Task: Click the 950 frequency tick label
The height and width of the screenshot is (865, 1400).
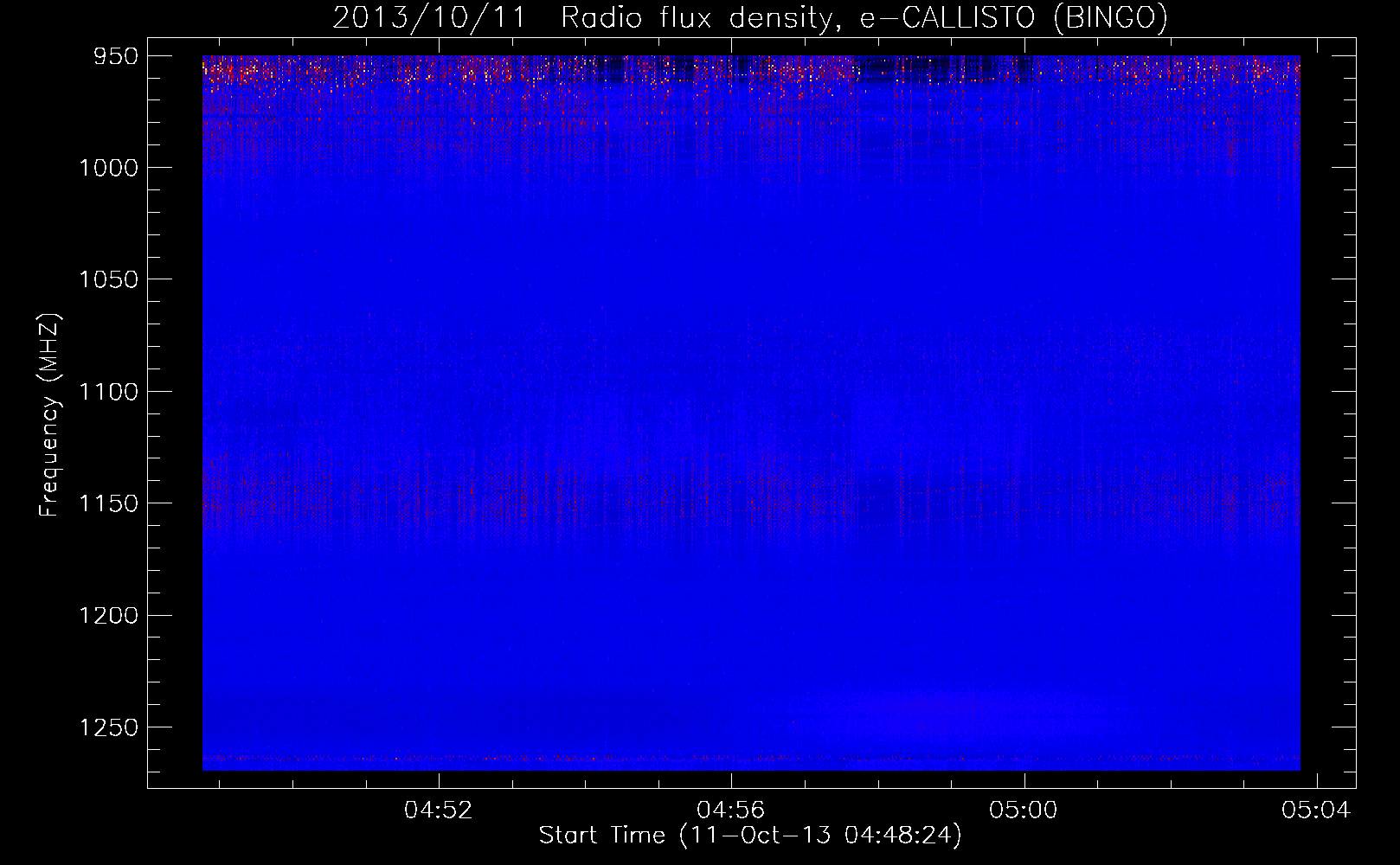Action: point(115,56)
